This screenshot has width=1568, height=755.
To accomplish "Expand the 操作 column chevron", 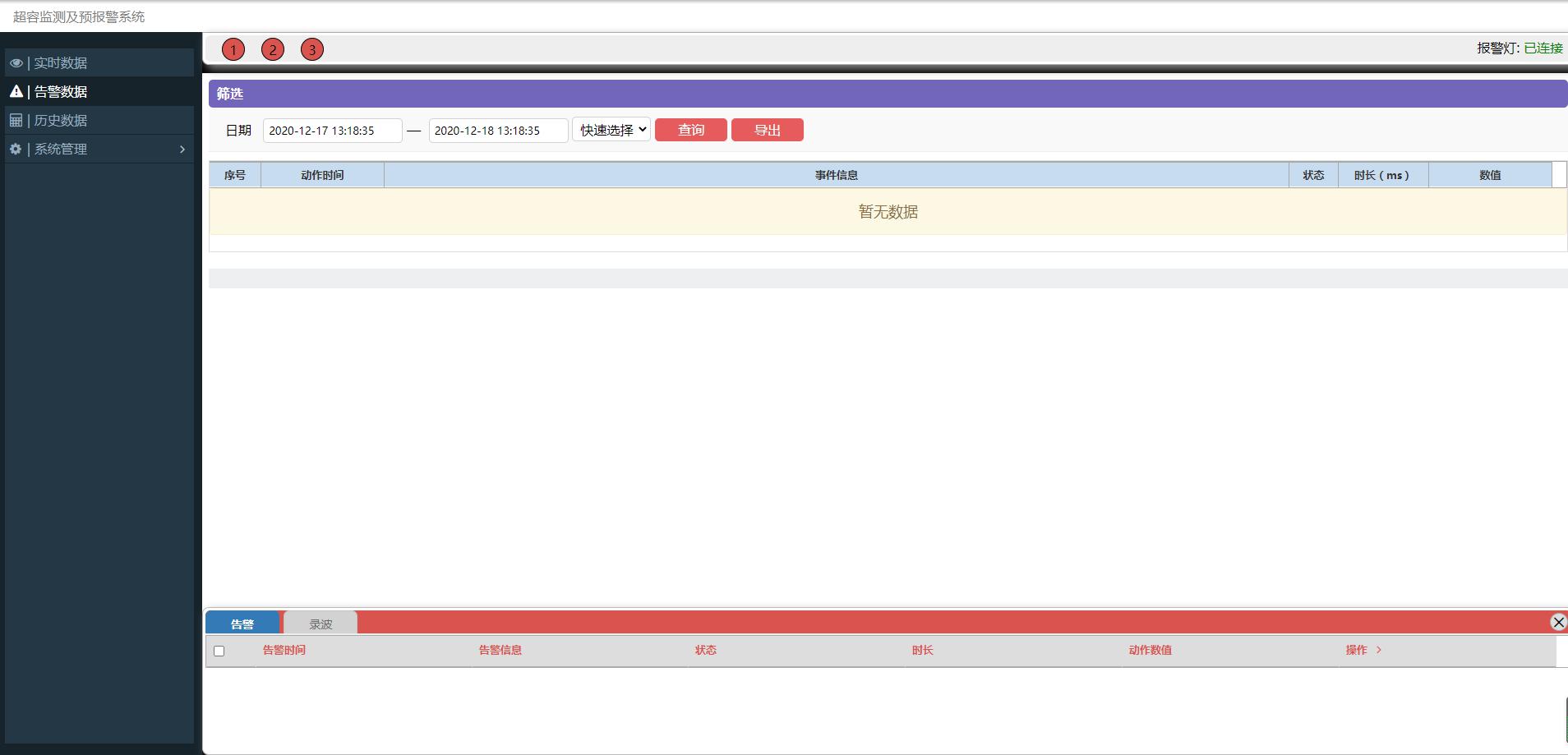I will click(1378, 650).
